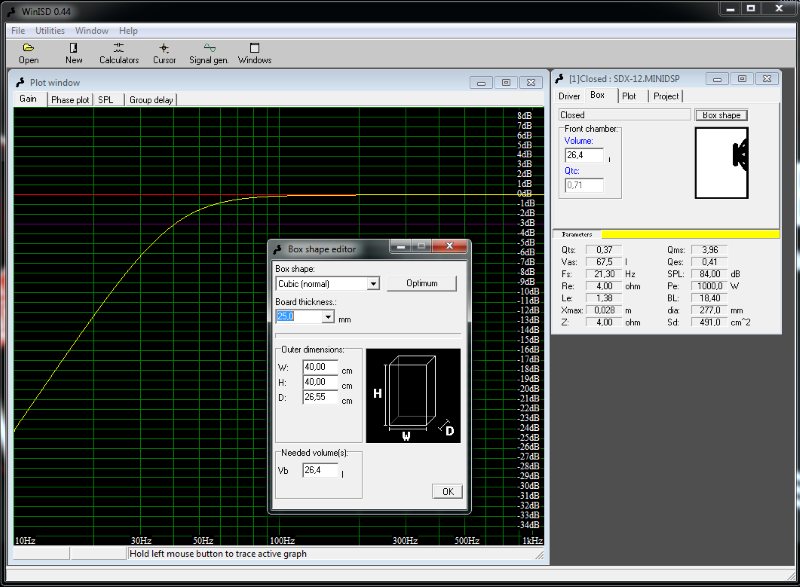Click the Qes value 0,41
Screen dimensions: 800x587
pyautogui.click(x=709, y=262)
